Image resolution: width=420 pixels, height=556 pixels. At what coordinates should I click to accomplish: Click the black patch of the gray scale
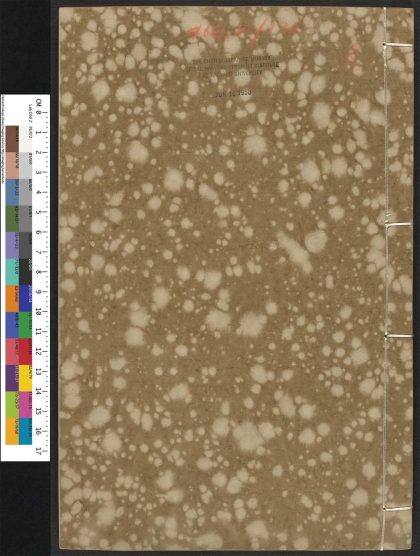25,272
